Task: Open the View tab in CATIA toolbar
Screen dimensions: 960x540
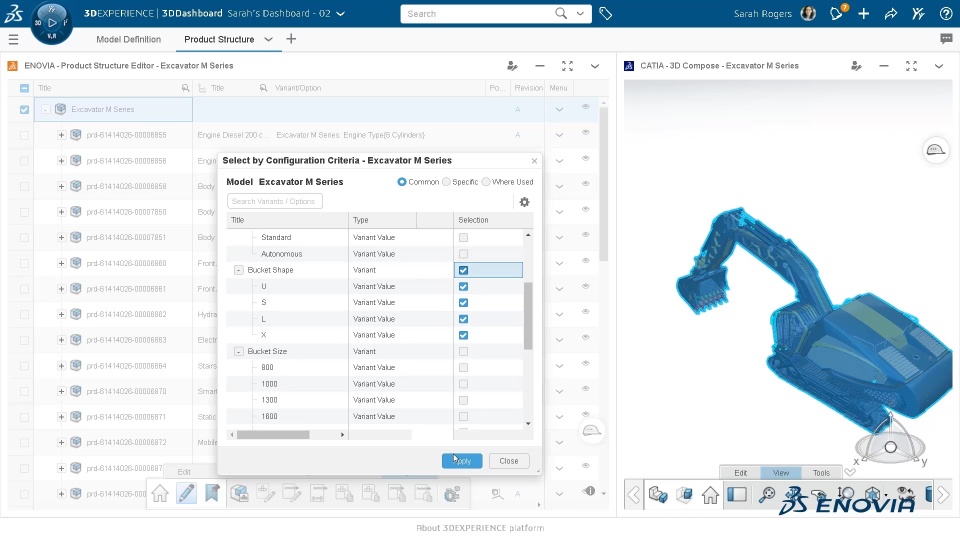Action: [781, 473]
